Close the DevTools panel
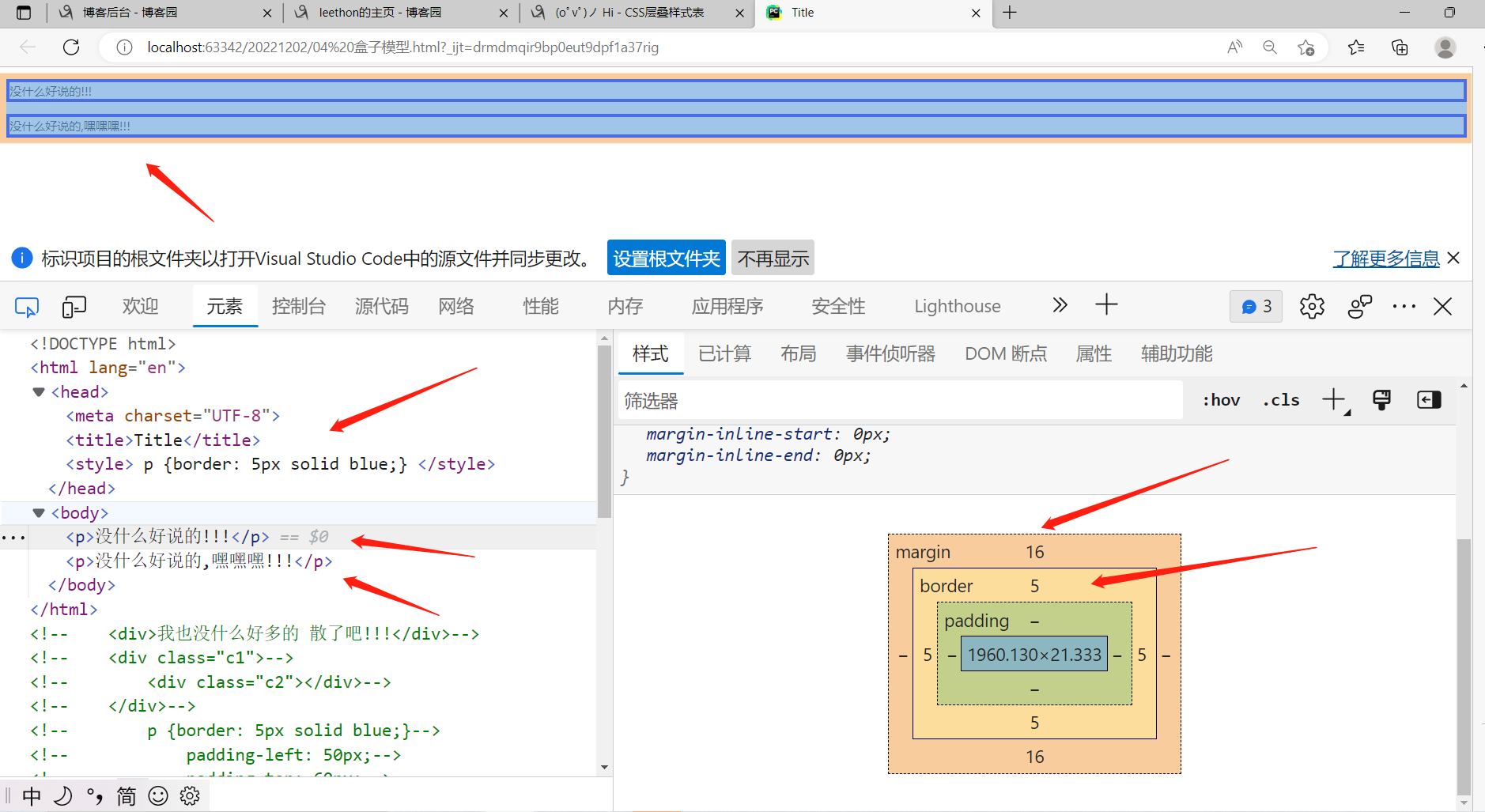This screenshot has height=812, width=1485. [x=1443, y=306]
